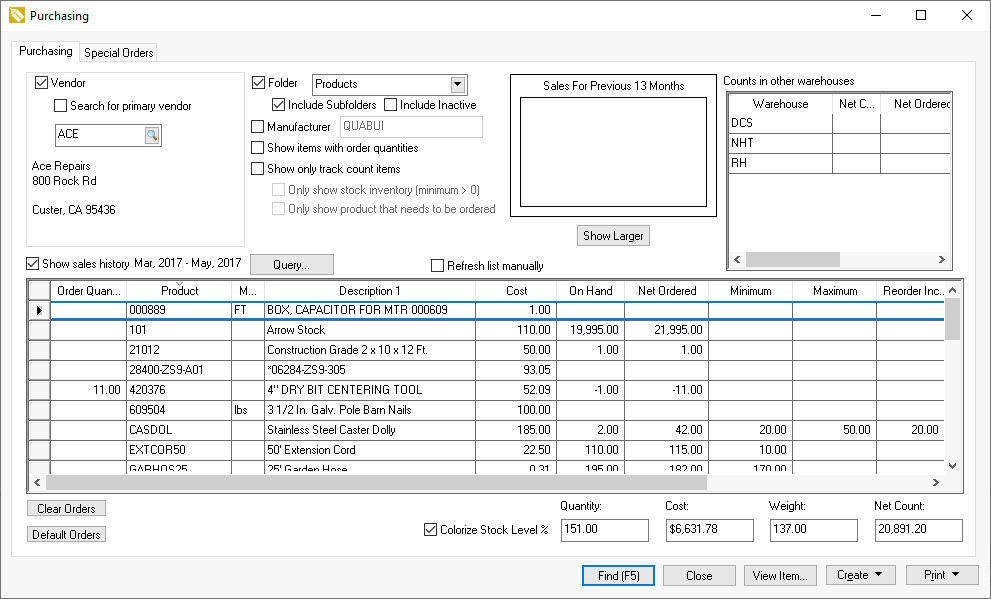Enable the Manufacturer filter checkbox
Image resolution: width=991 pixels, height=599 pixels.
tap(258, 127)
